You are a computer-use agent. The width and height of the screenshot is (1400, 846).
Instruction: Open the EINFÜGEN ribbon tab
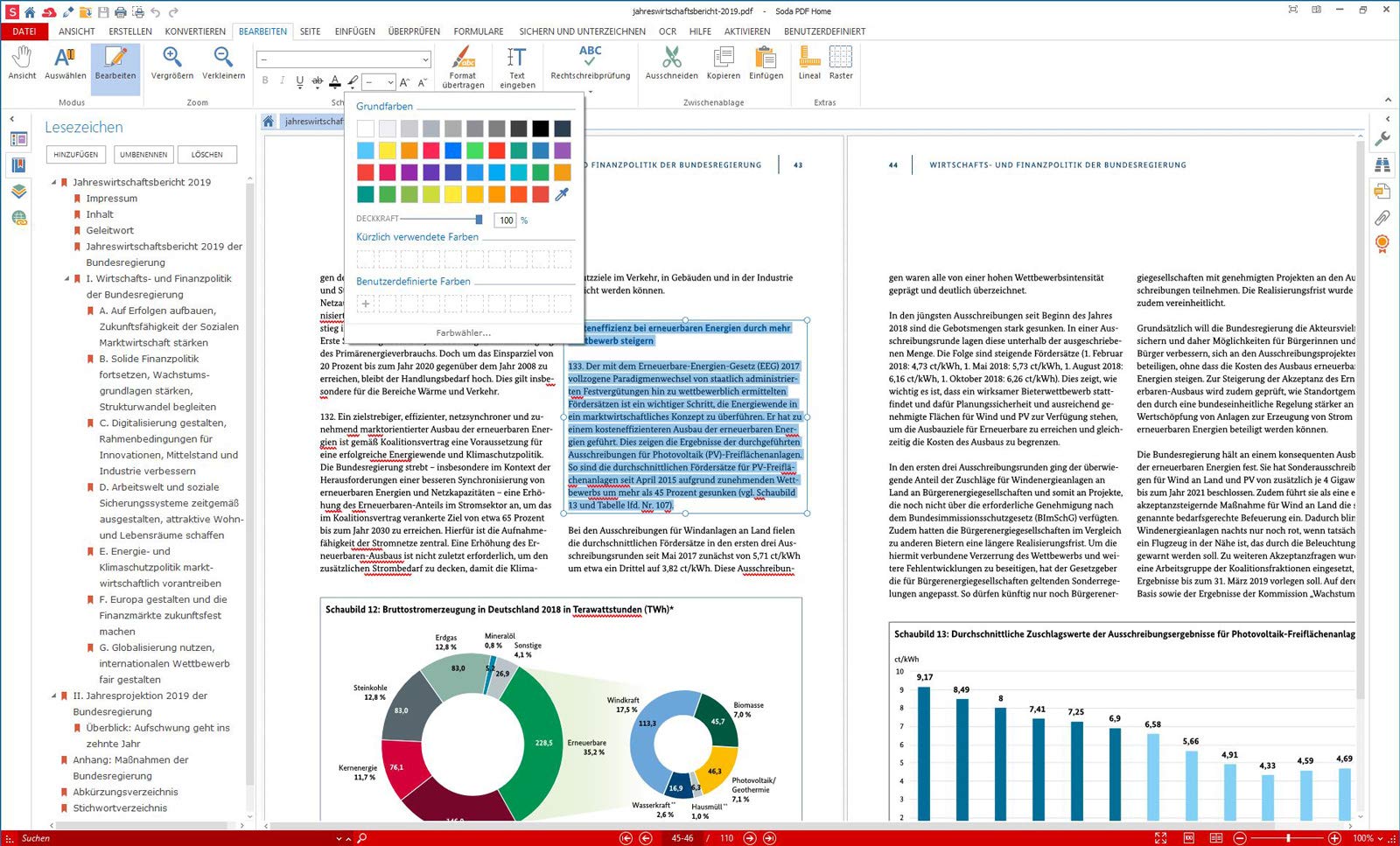pos(354,31)
